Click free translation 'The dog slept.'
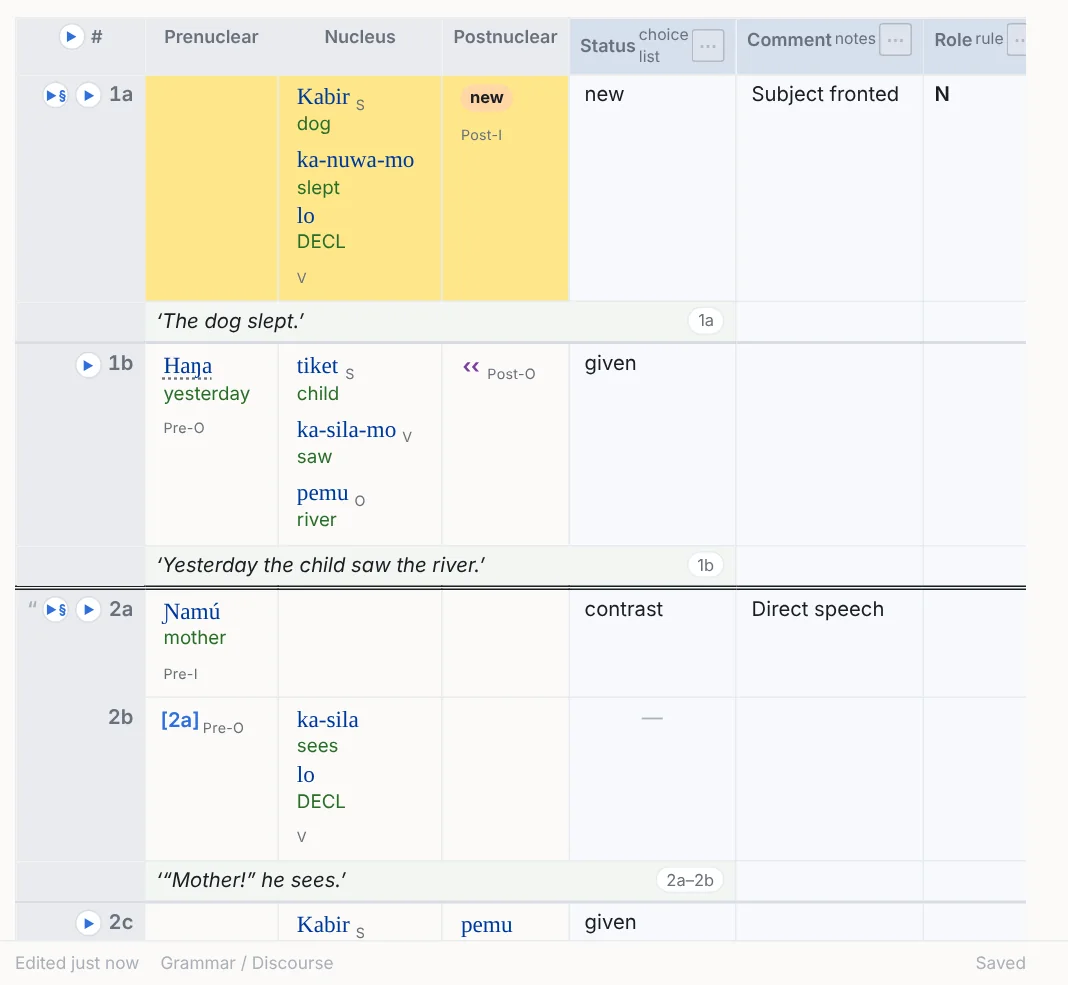 (x=231, y=321)
